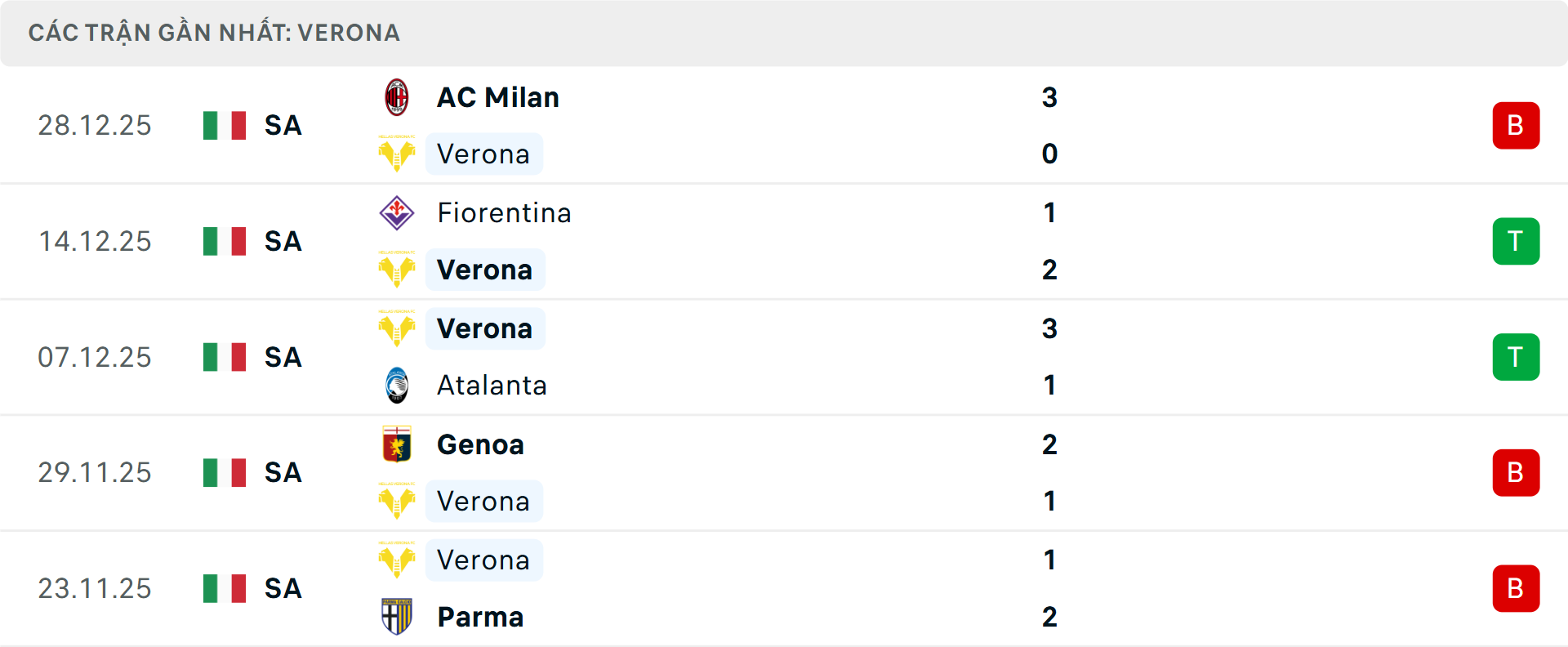
Task: Click the Parma club crest
Action: click(397, 617)
